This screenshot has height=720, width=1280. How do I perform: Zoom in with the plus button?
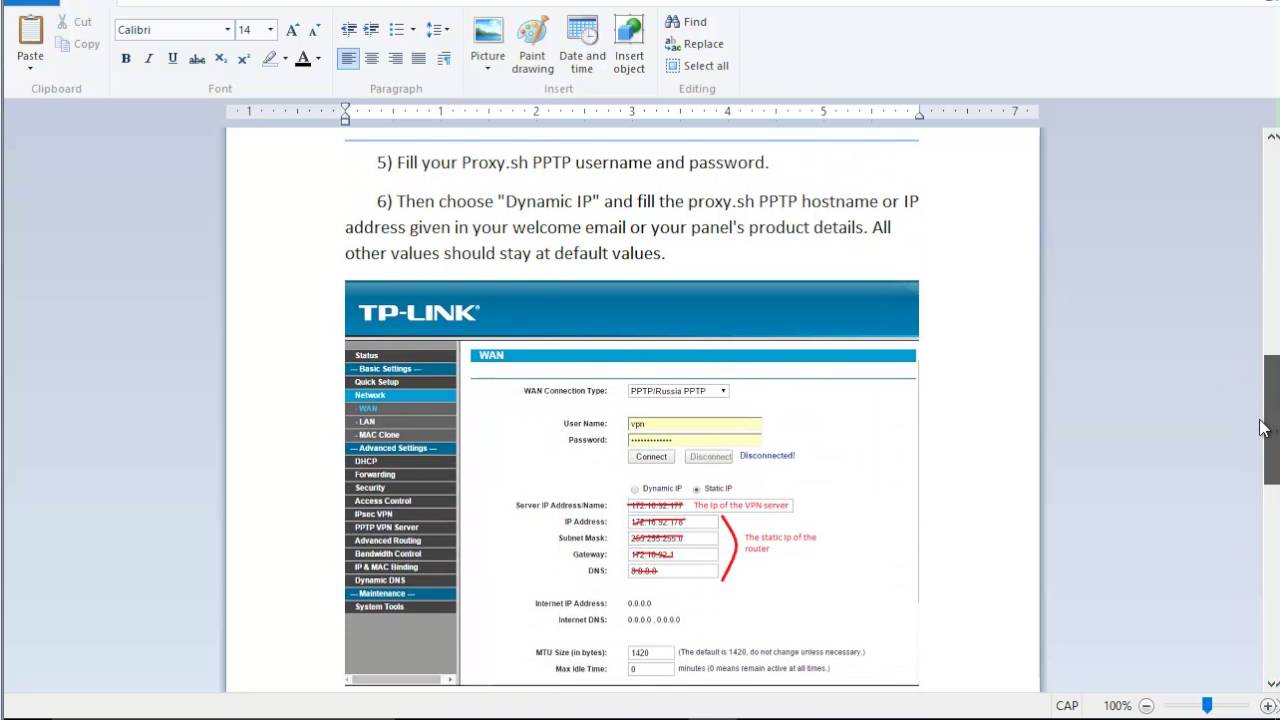[x=1268, y=706]
